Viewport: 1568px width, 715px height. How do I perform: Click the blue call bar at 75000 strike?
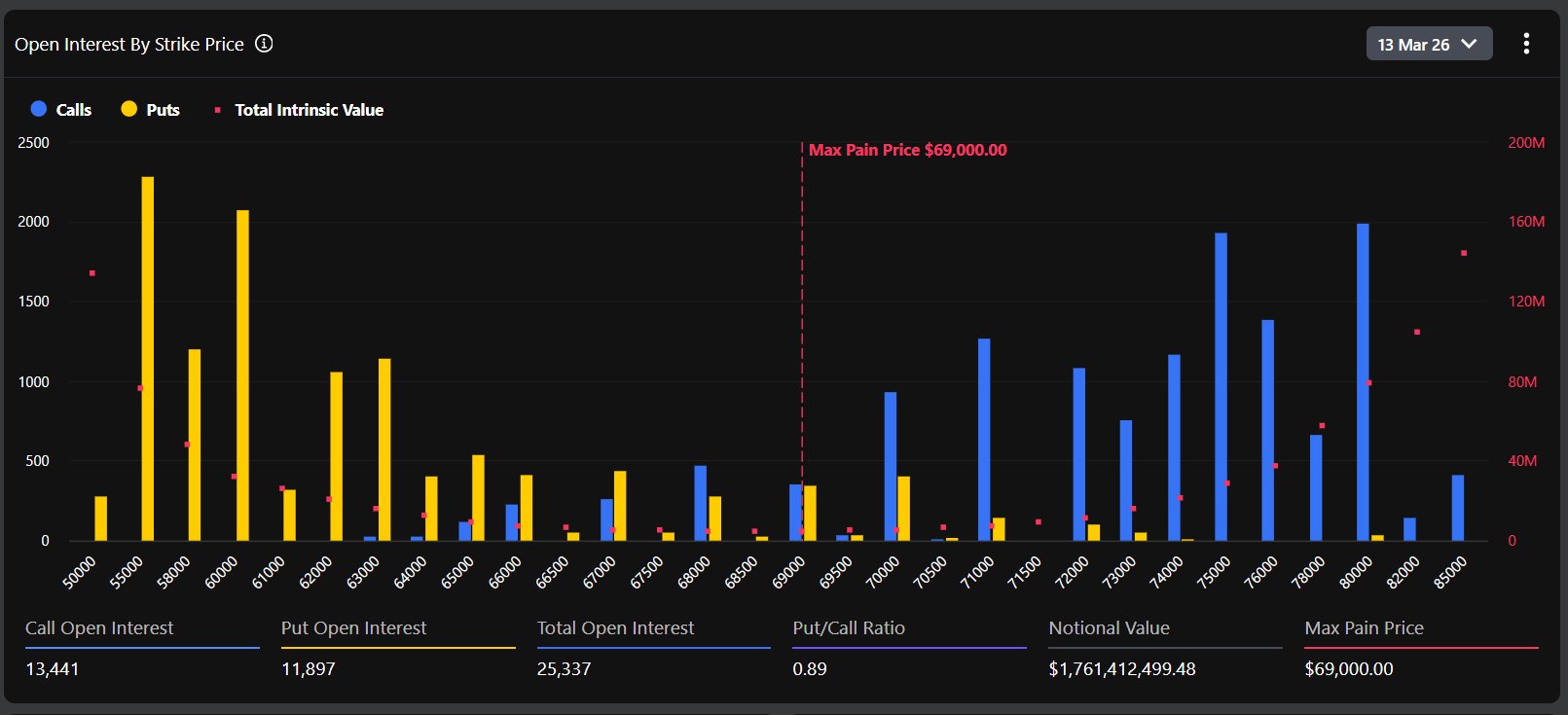click(x=1221, y=386)
